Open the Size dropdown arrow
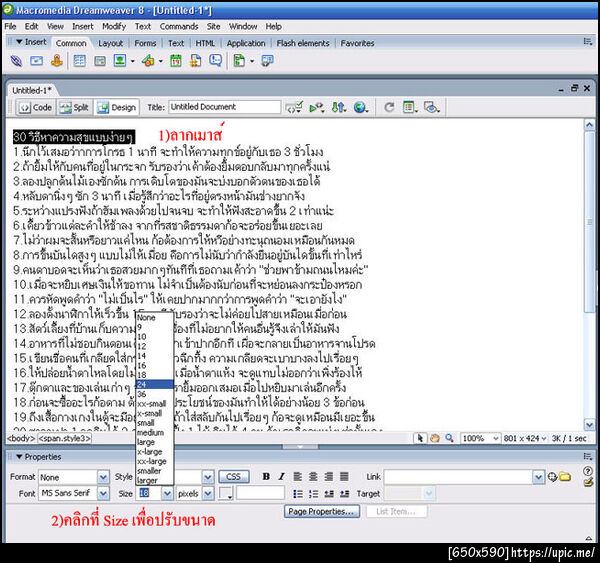 tap(167, 494)
